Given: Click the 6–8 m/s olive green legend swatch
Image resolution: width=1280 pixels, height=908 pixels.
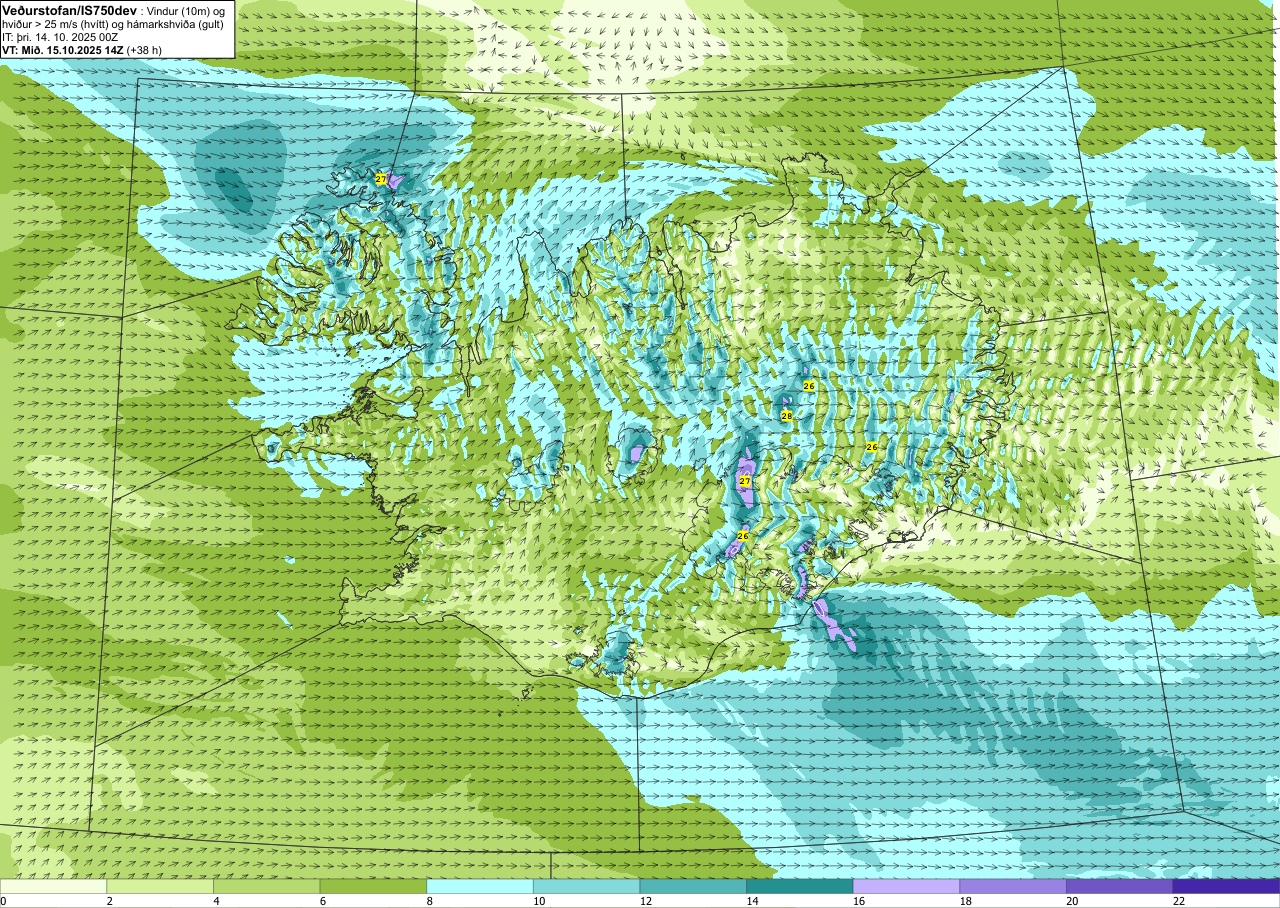Looking at the screenshot, I should click(373, 886).
